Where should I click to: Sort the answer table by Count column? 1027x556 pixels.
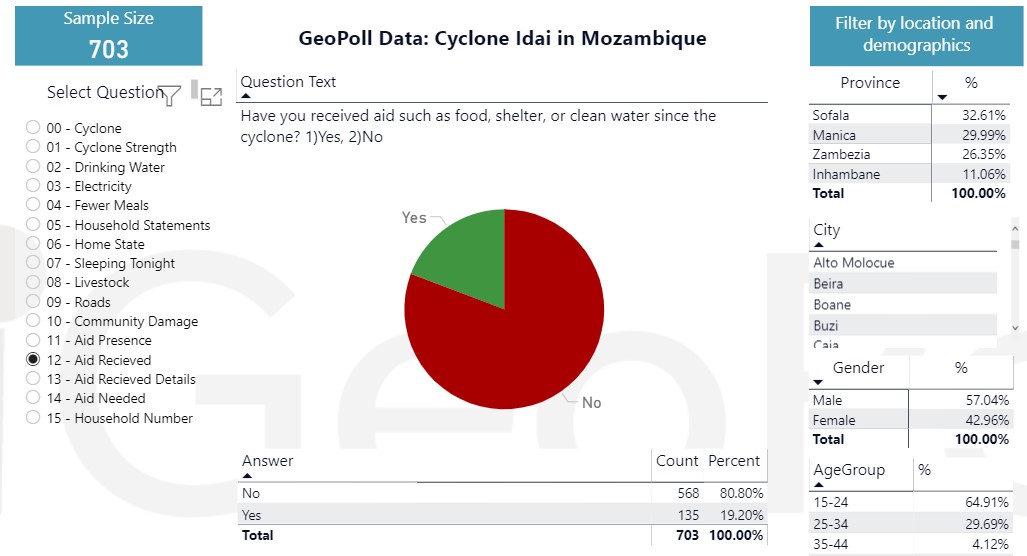click(x=677, y=461)
